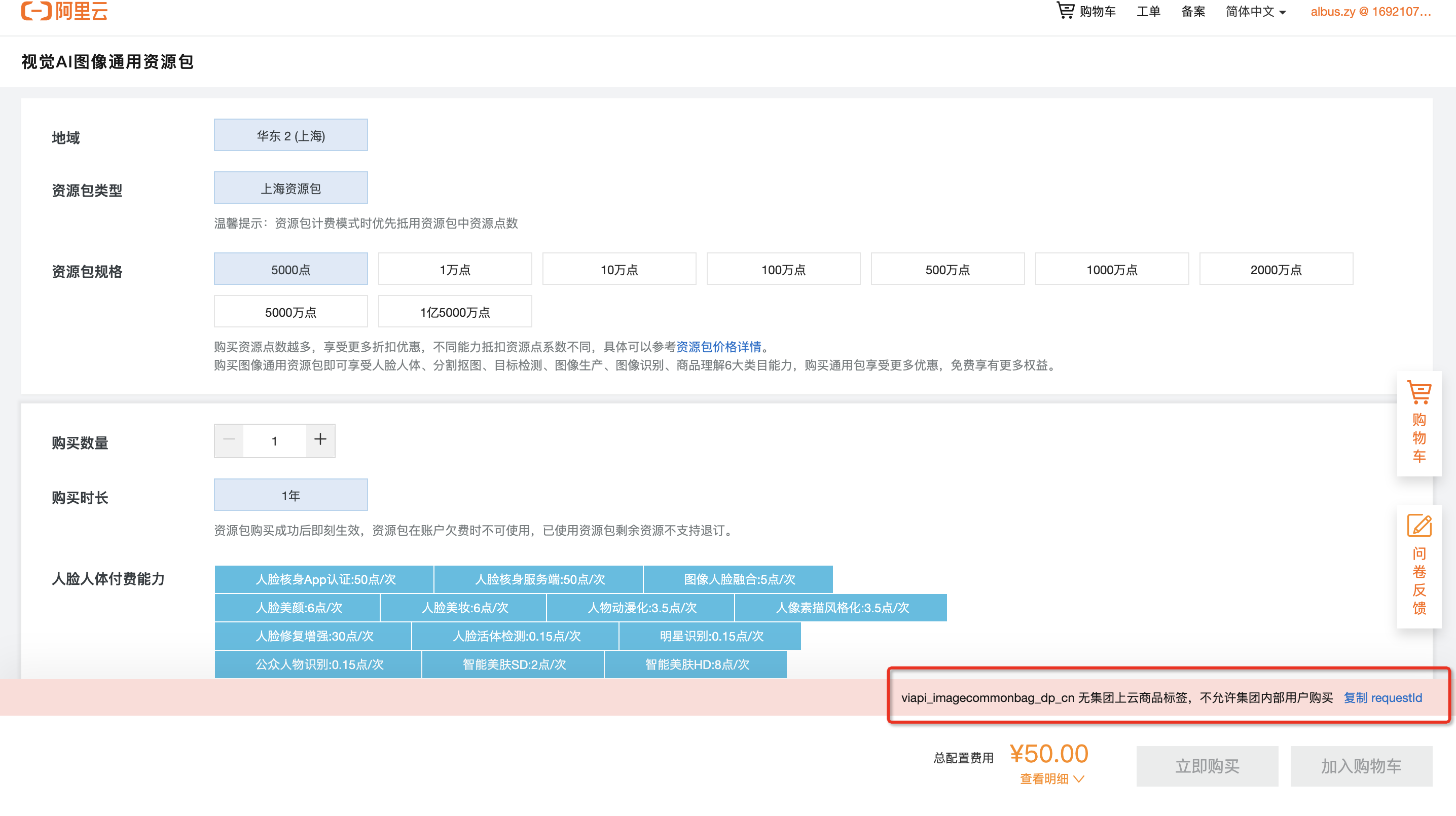The image size is (1456, 816).
Task: Choose the 2000万点 specification
Action: (x=1276, y=269)
